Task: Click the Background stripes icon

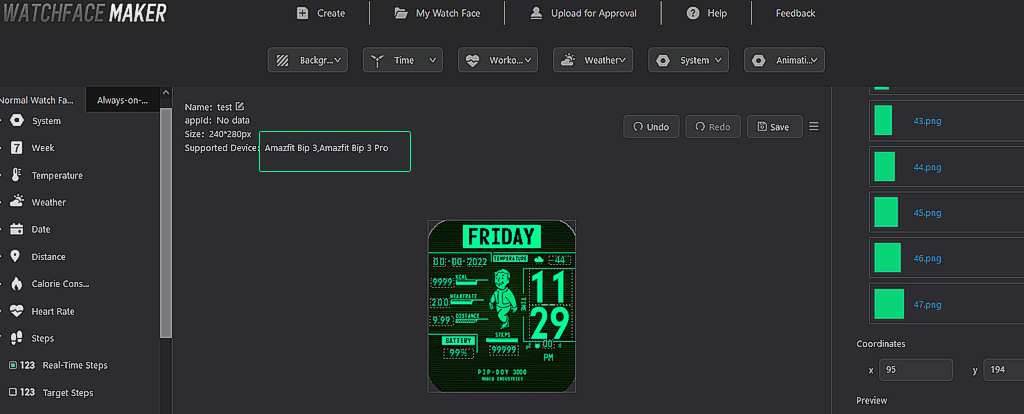Action: (283, 60)
